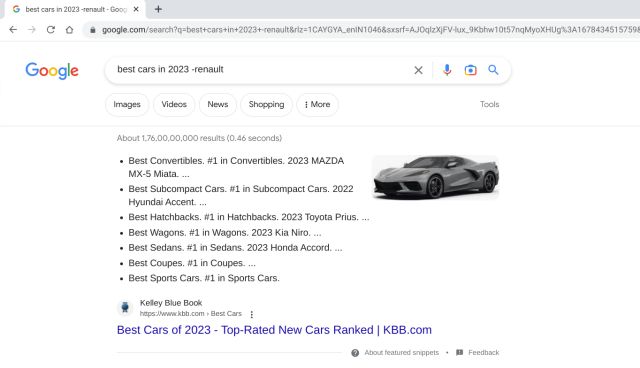Click 'Best Wagons' Kia Niro snippet line
This screenshot has width=640, height=368.
pos(224,233)
